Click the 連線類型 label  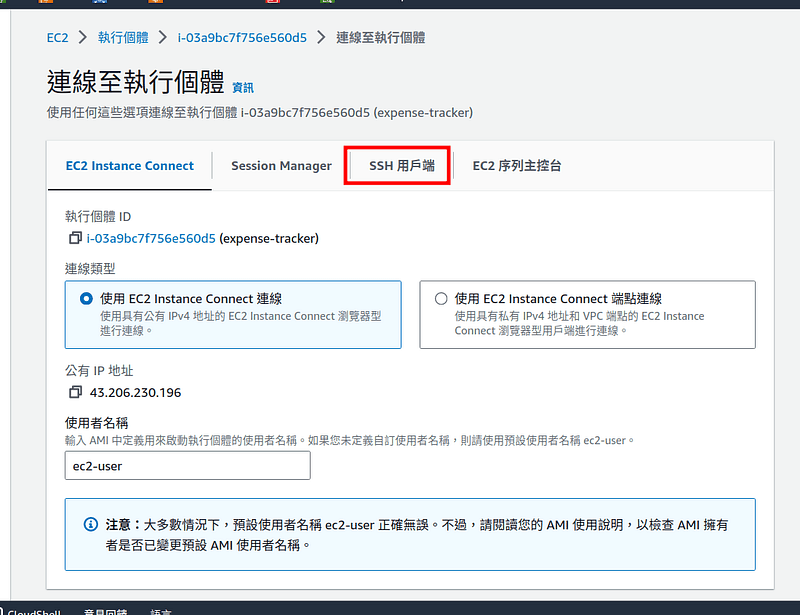(x=90, y=268)
